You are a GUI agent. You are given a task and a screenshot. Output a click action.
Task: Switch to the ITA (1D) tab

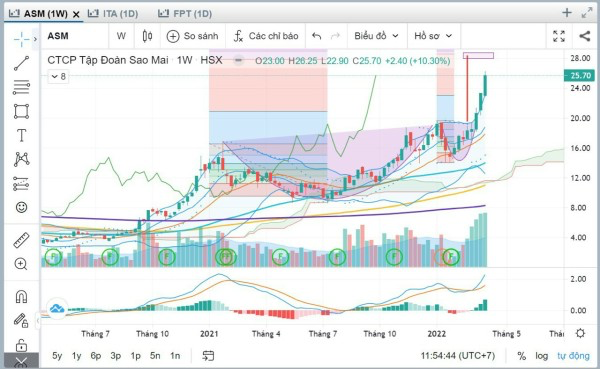(x=113, y=14)
